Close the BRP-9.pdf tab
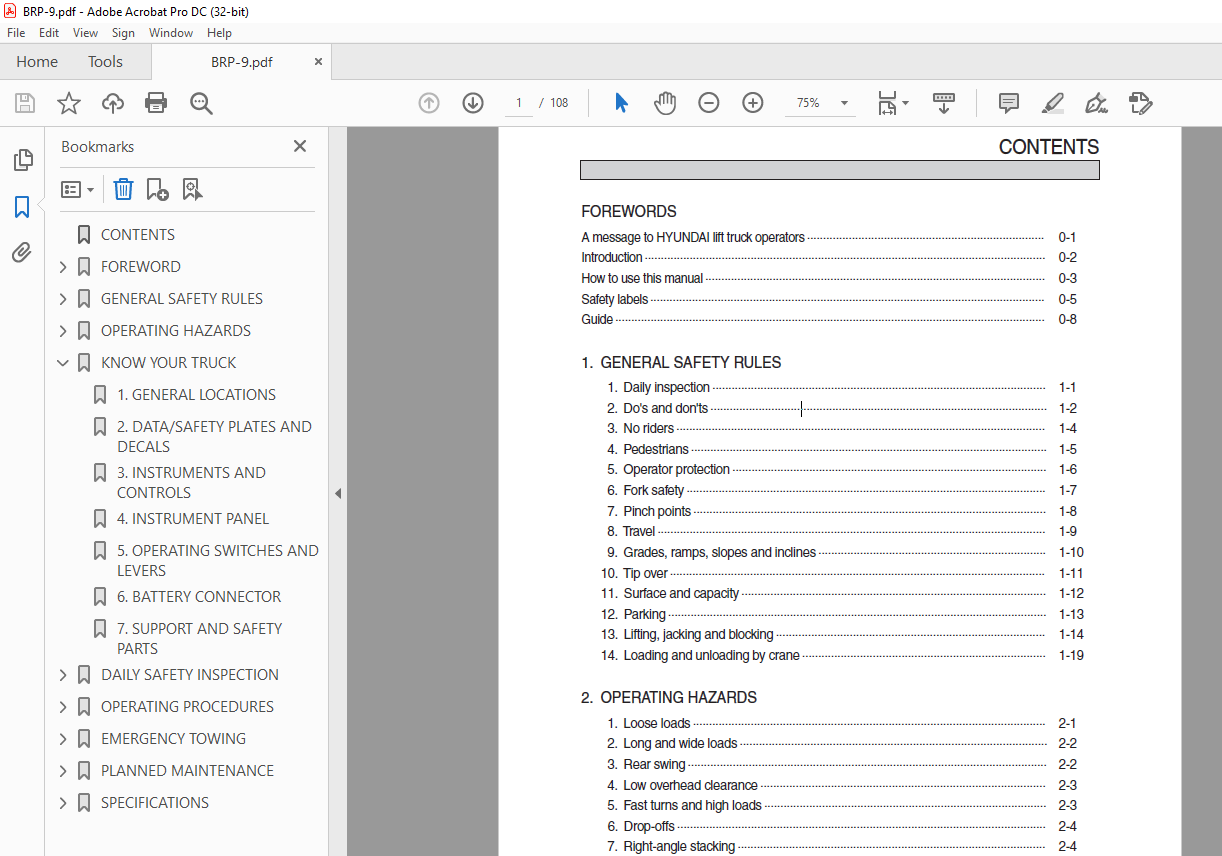1222x856 pixels. [318, 62]
